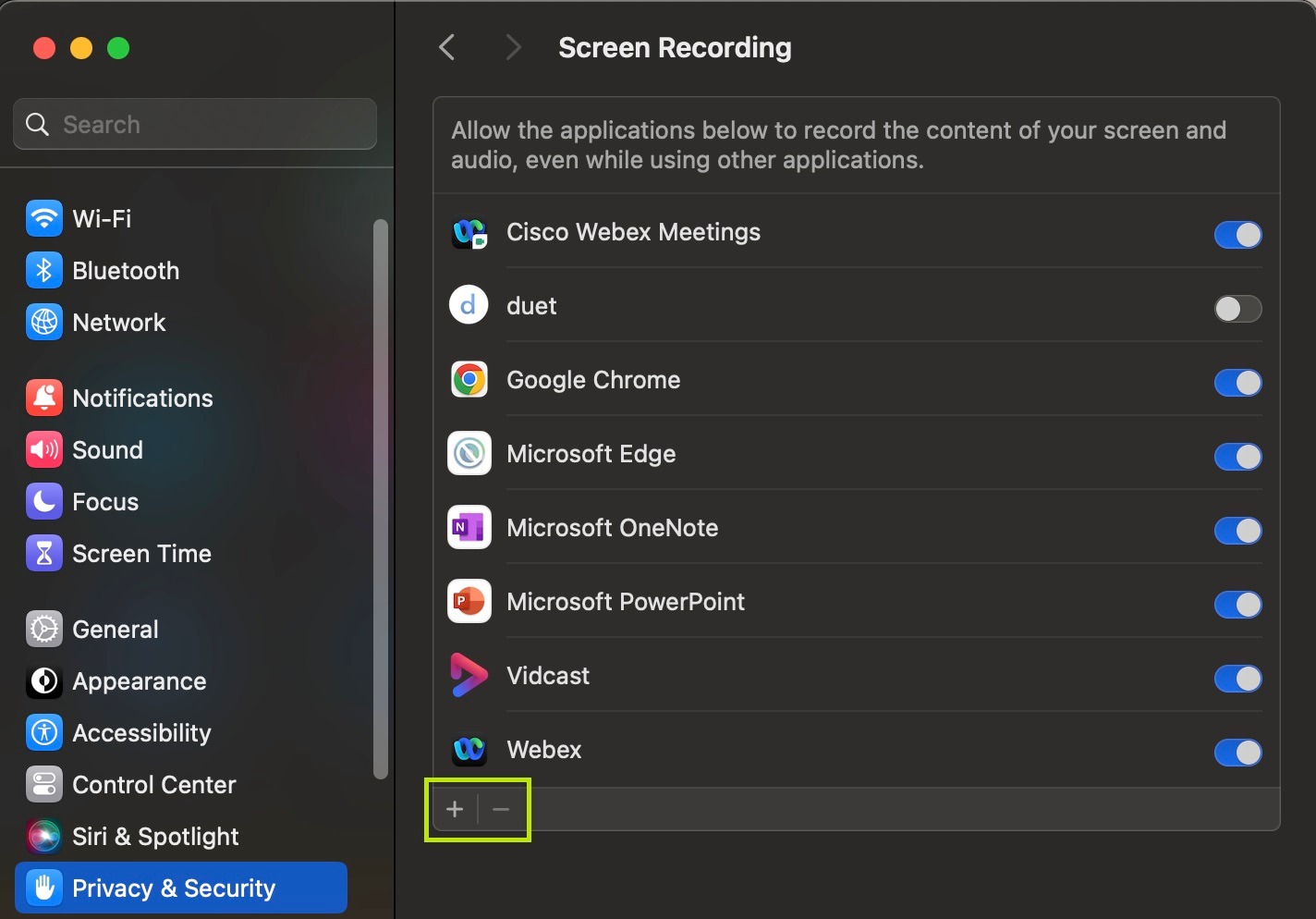Click the Siri & Spotlight icon

point(44,837)
